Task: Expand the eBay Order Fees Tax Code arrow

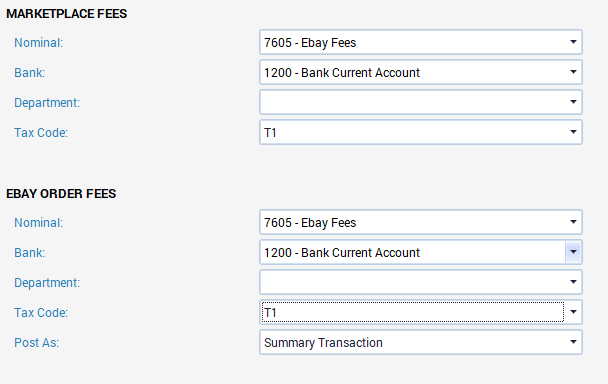Action: point(573,312)
